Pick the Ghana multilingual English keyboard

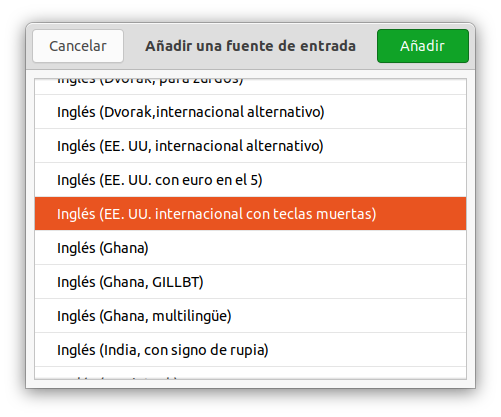(x=250, y=316)
